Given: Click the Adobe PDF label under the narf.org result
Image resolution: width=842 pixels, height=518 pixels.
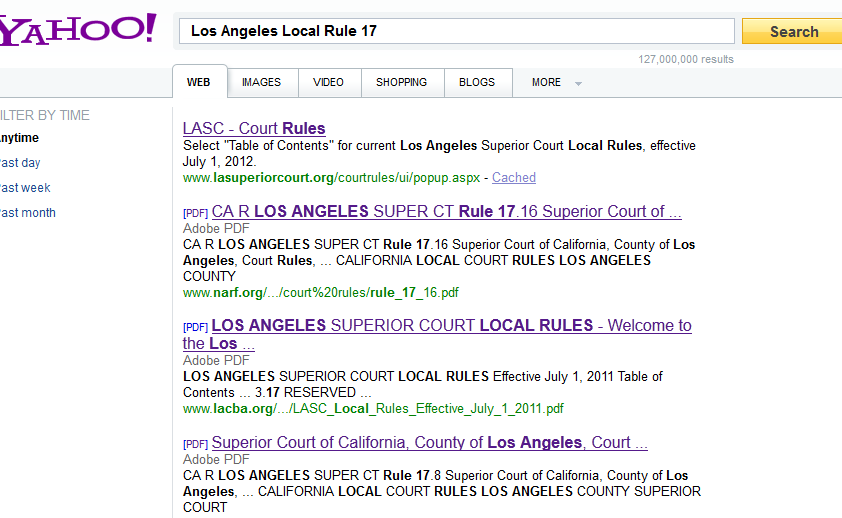Looking at the screenshot, I should point(216,228).
